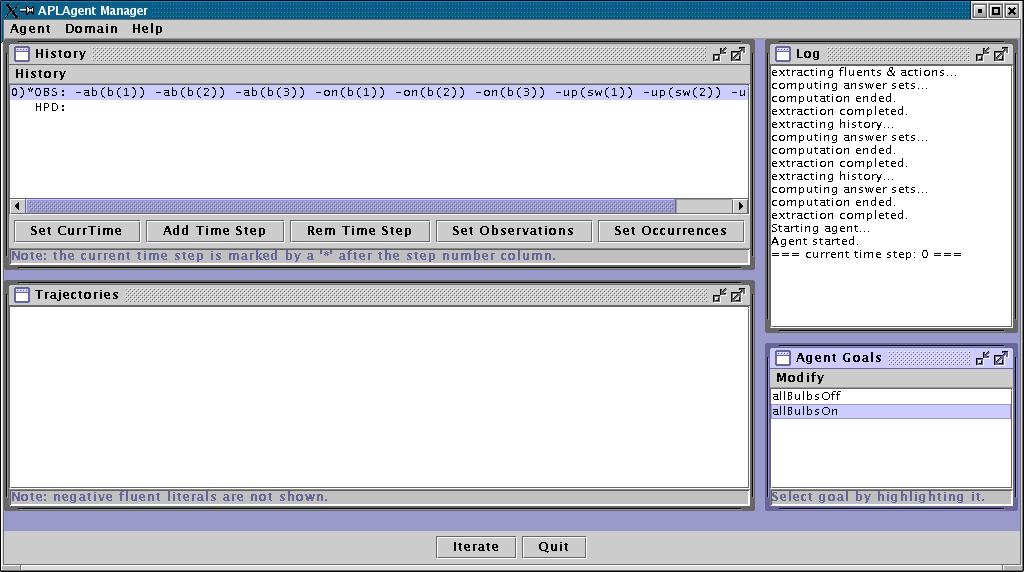Iconify the Agent Goals panel
The width and height of the screenshot is (1024, 572).
(983, 358)
